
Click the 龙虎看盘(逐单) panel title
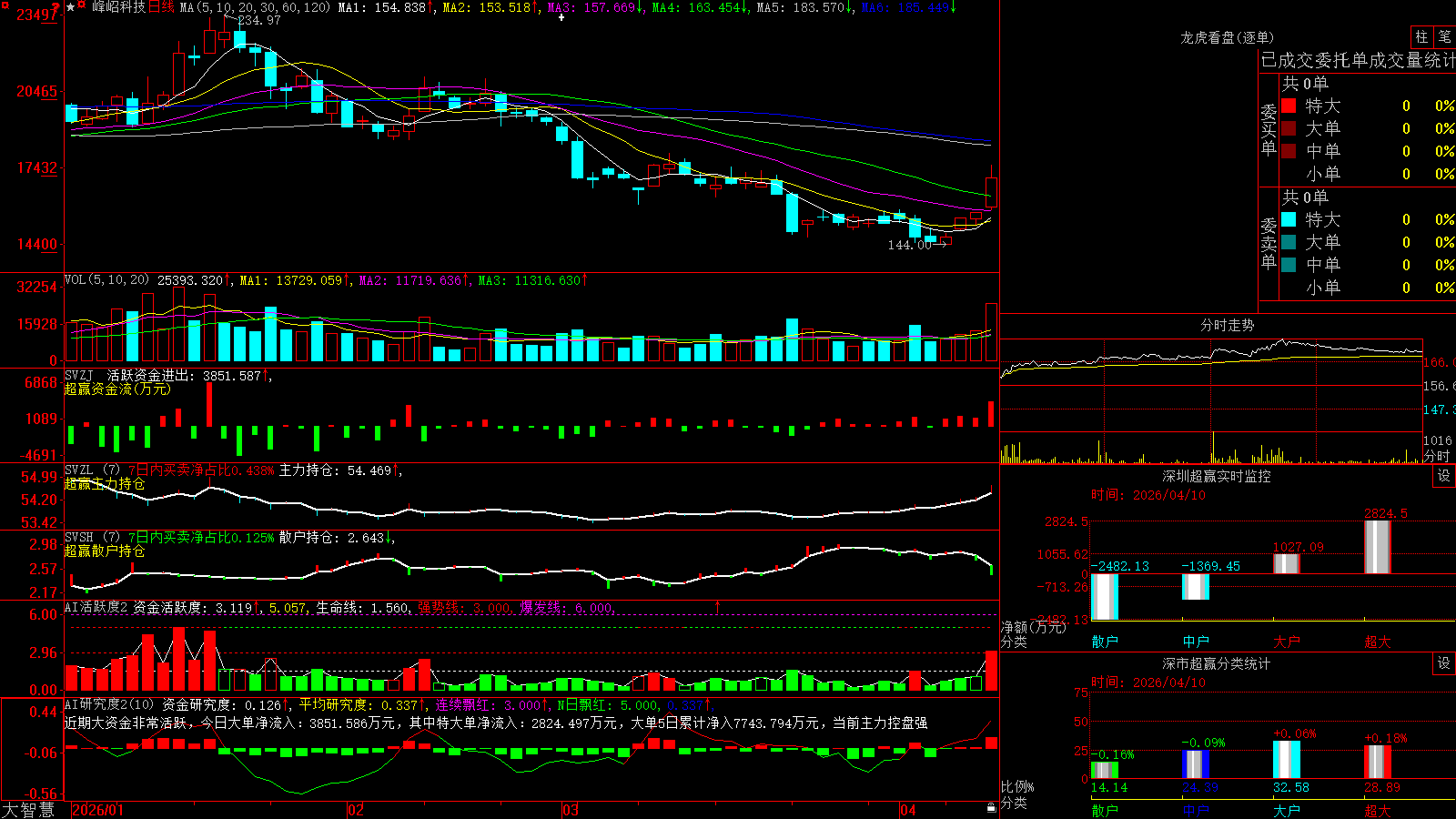pyautogui.click(x=1227, y=37)
